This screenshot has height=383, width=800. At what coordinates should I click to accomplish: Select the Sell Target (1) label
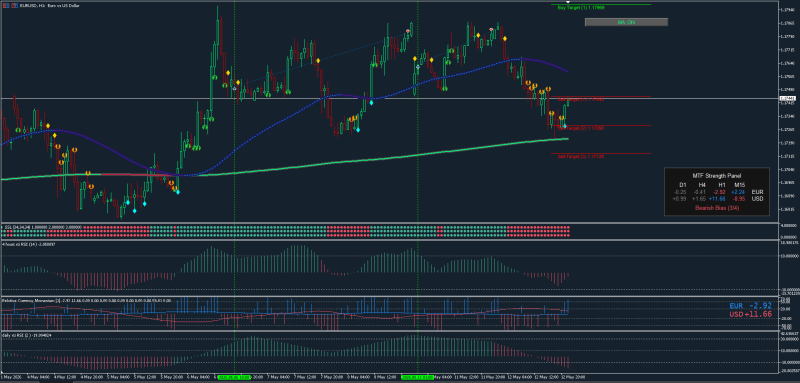click(581, 99)
